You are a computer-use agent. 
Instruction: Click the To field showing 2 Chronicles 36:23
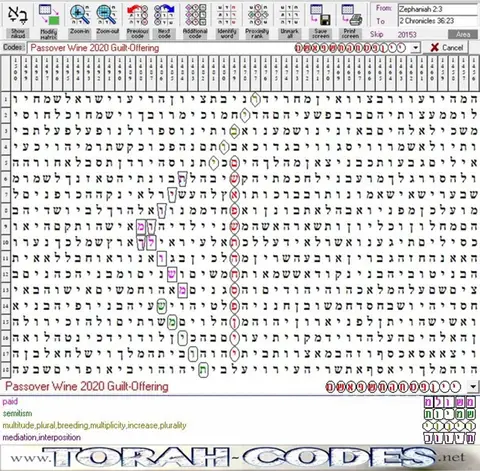coord(437,21)
